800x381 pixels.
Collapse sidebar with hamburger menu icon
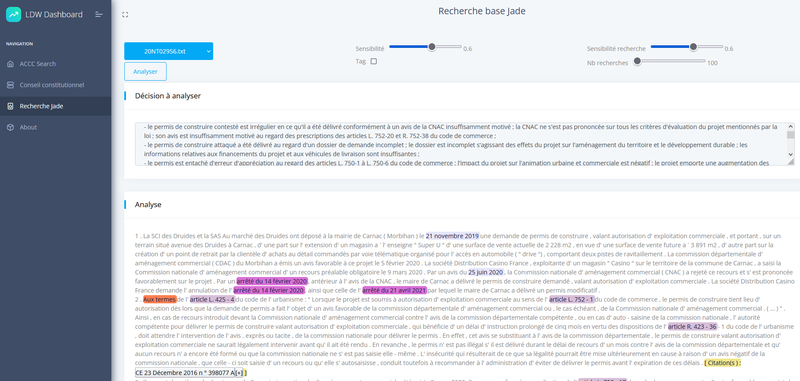tap(99, 15)
